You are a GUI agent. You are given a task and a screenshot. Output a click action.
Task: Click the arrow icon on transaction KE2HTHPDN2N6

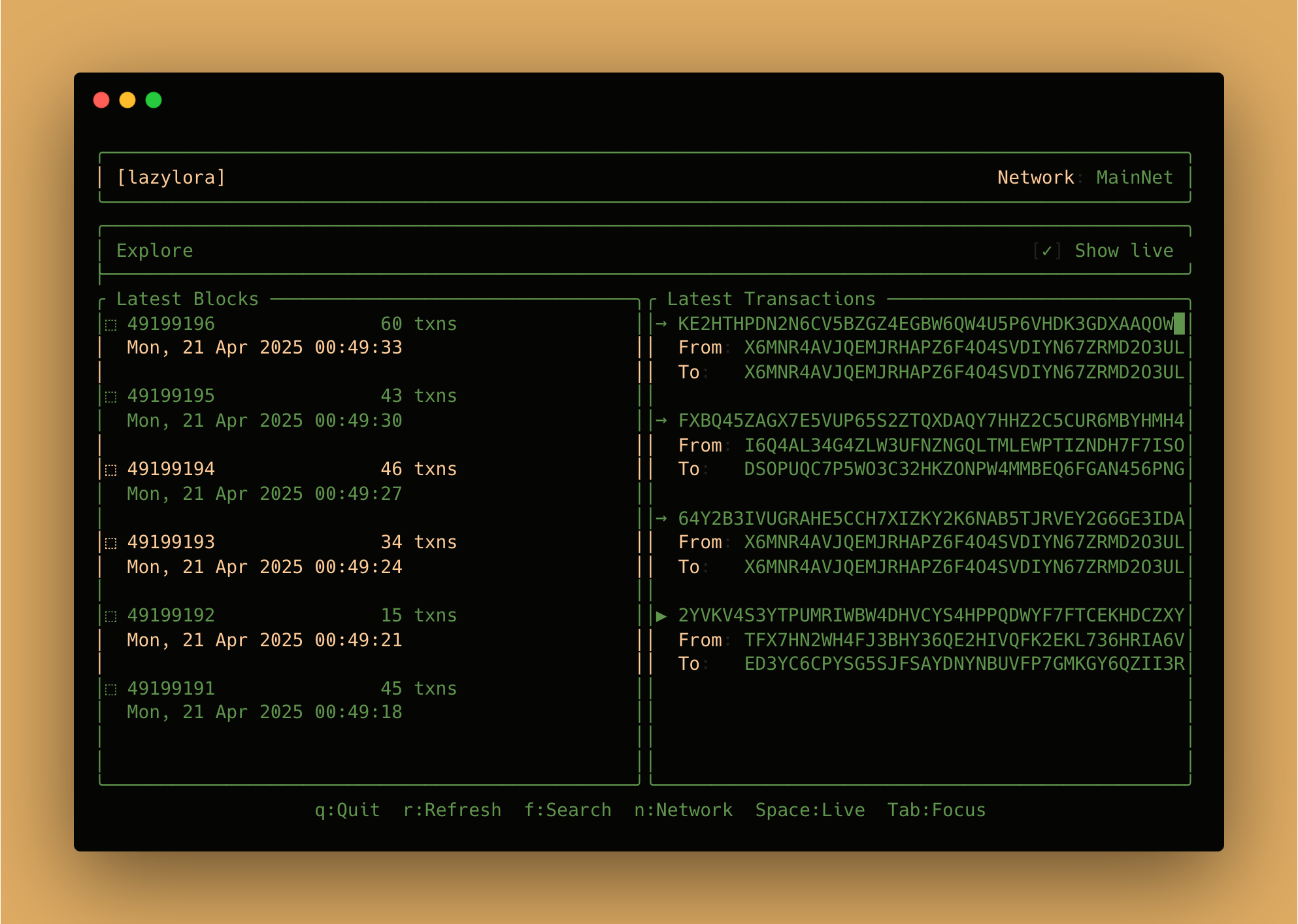click(661, 323)
